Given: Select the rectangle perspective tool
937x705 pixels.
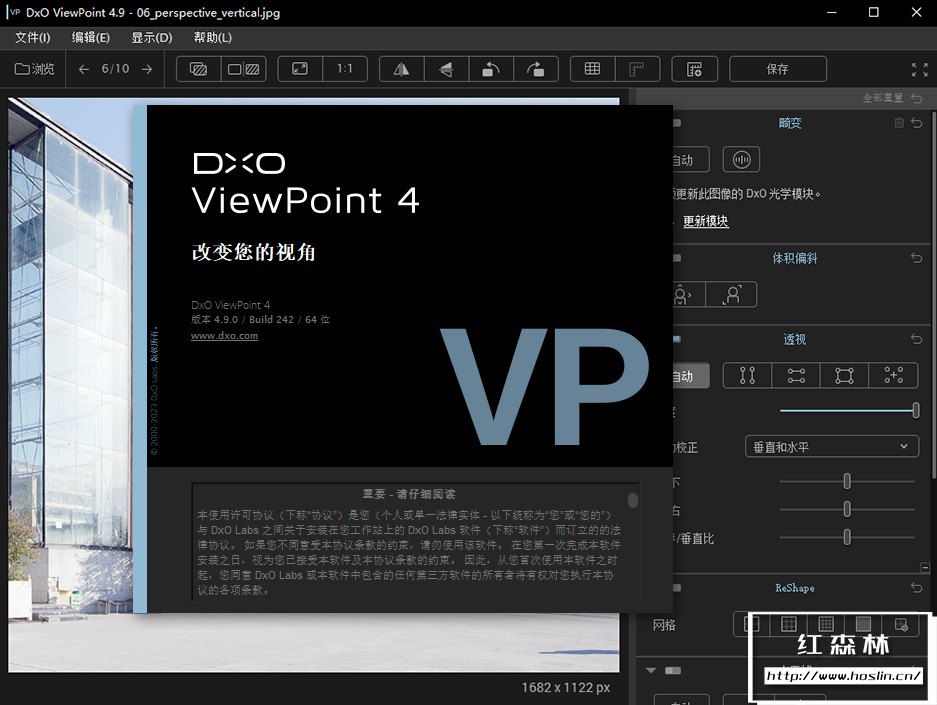Looking at the screenshot, I should pyautogui.click(x=844, y=375).
